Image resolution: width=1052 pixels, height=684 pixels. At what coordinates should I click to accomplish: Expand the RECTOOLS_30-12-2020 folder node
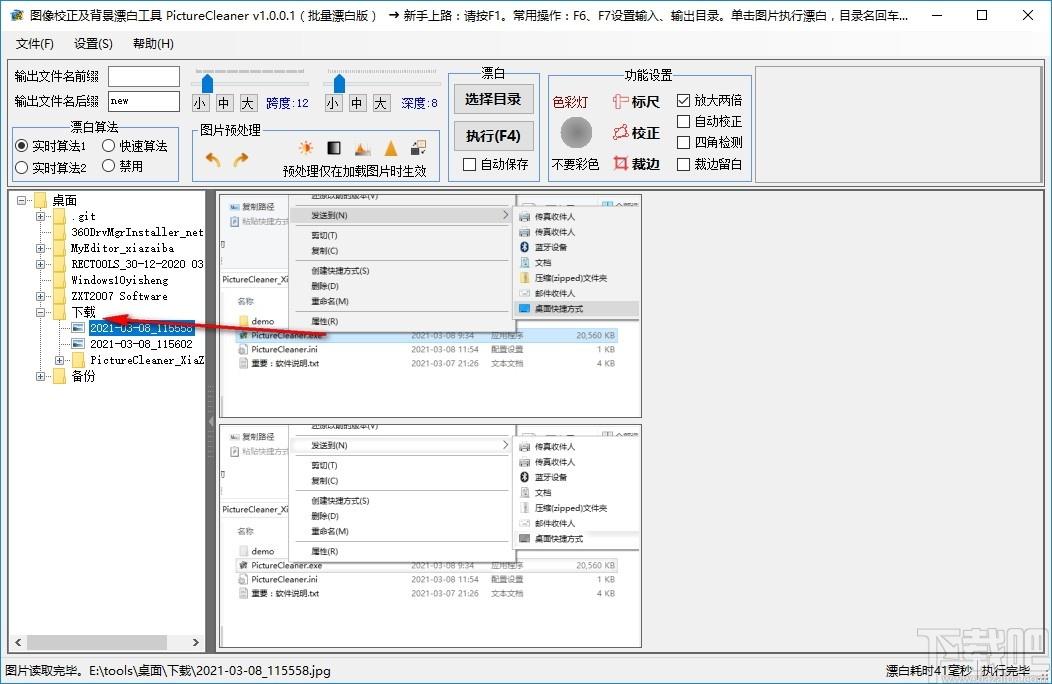40,264
